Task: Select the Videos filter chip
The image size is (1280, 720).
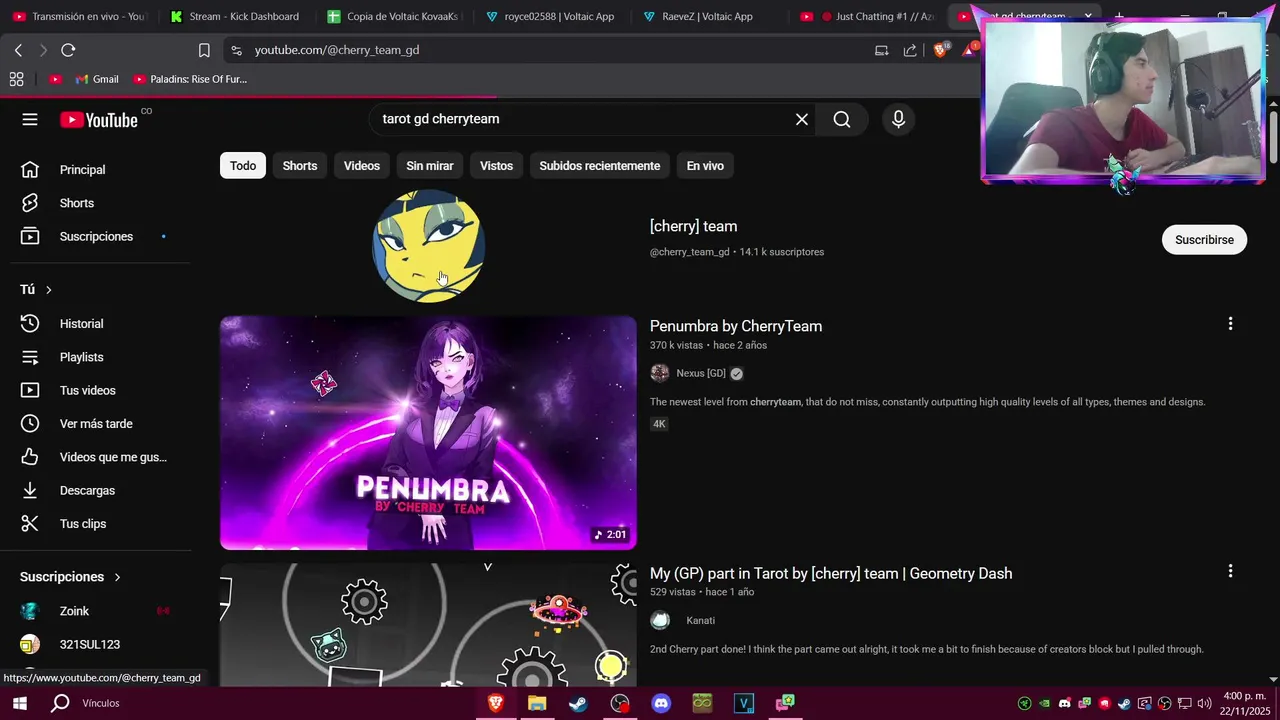Action: point(362,166)
